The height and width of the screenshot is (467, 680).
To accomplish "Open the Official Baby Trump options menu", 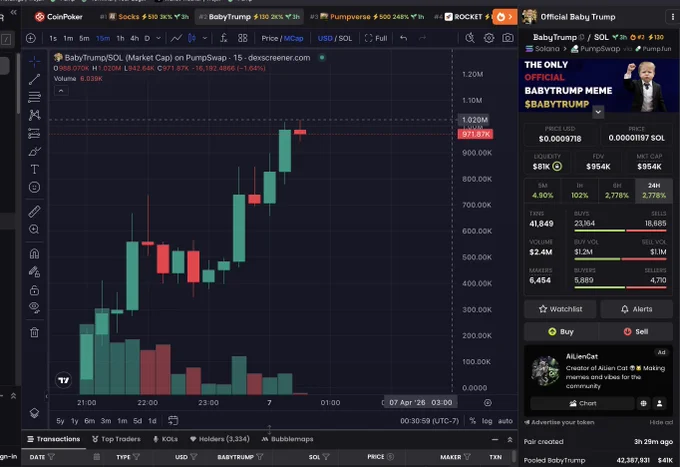I will pyautogui.click(x=672, y=17).
